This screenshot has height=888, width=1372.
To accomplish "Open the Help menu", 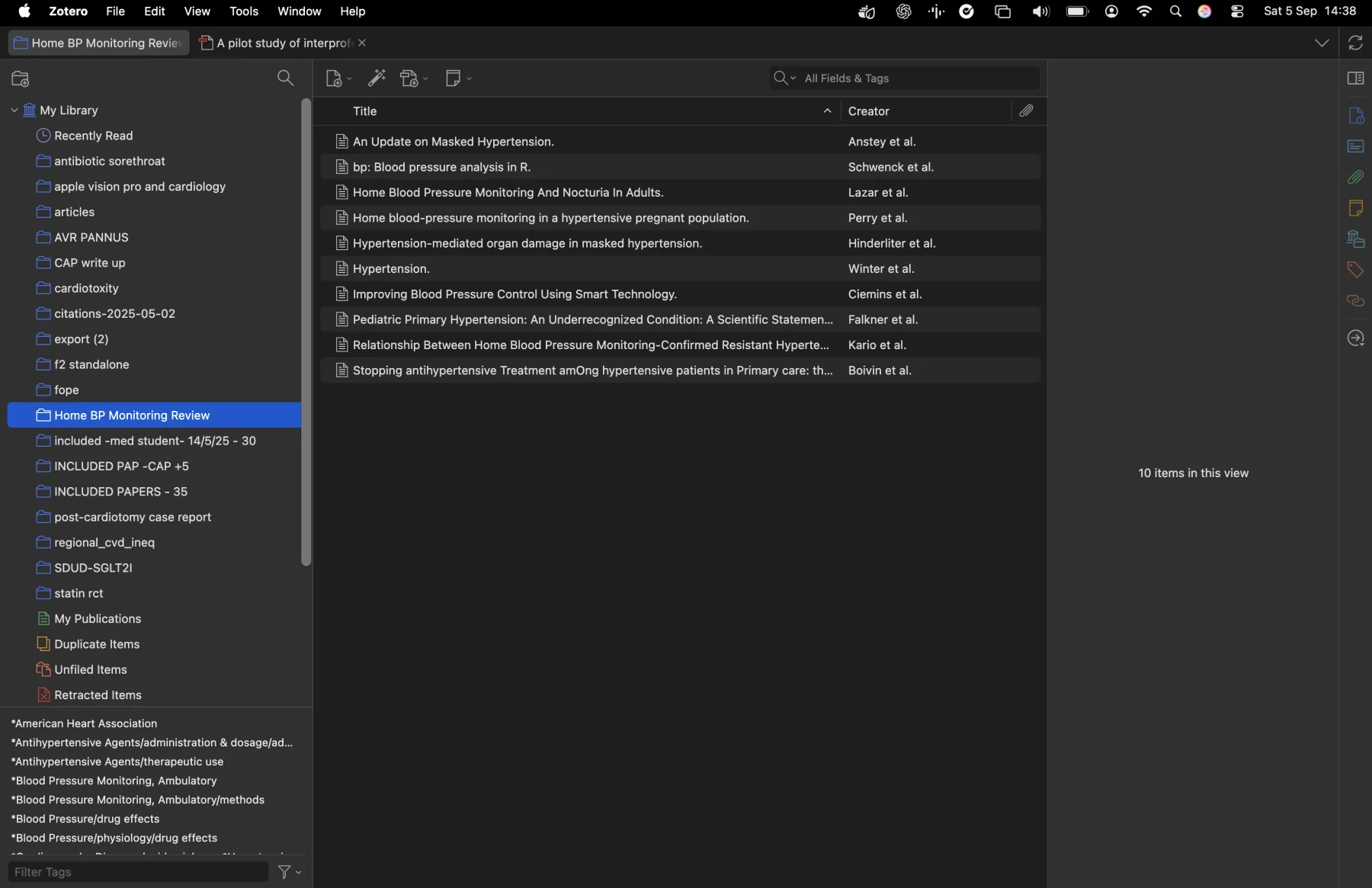I will [353, 11].
